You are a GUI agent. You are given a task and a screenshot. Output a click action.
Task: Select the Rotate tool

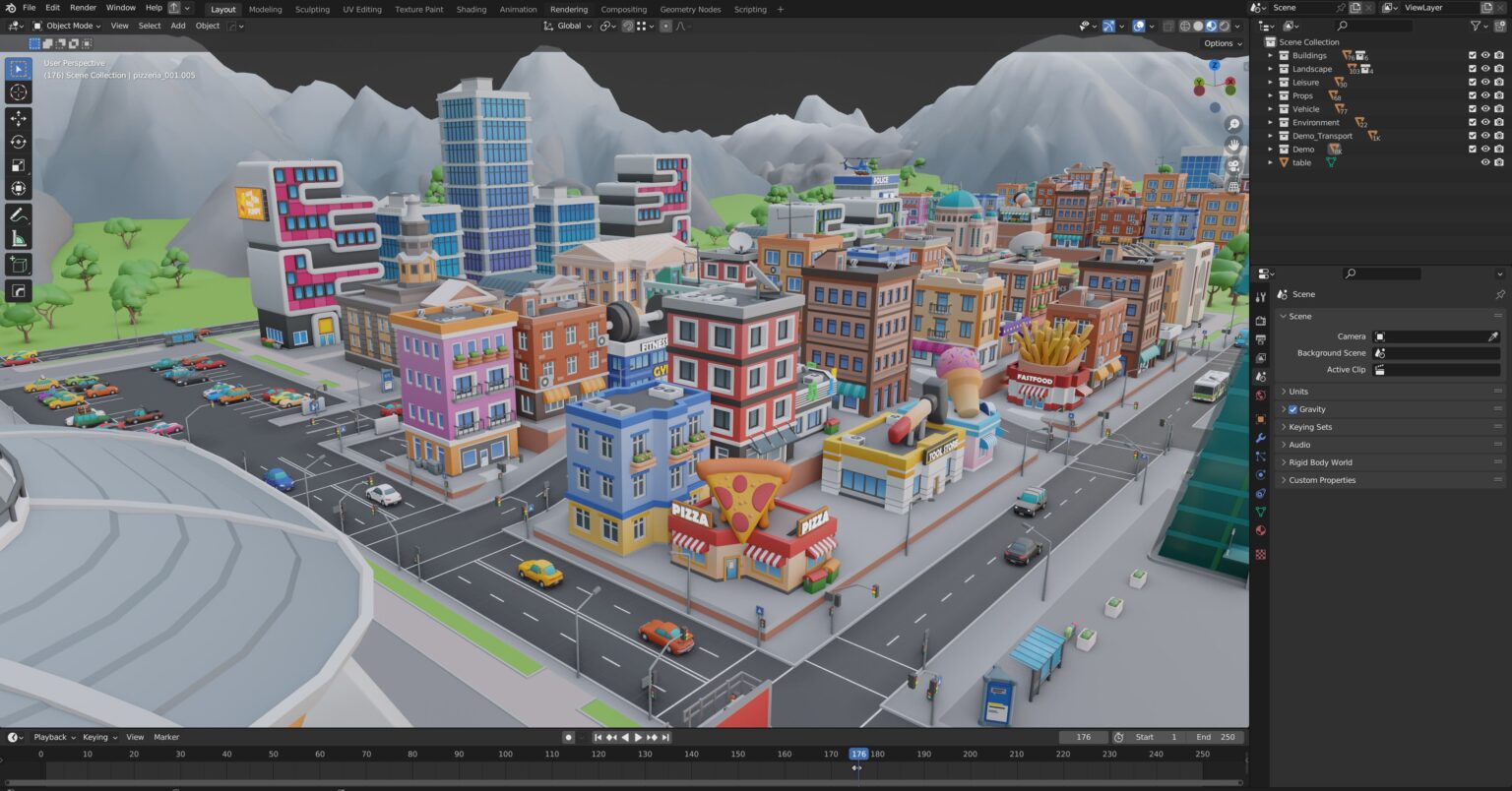pyautogui.click(x=18, y=141)
